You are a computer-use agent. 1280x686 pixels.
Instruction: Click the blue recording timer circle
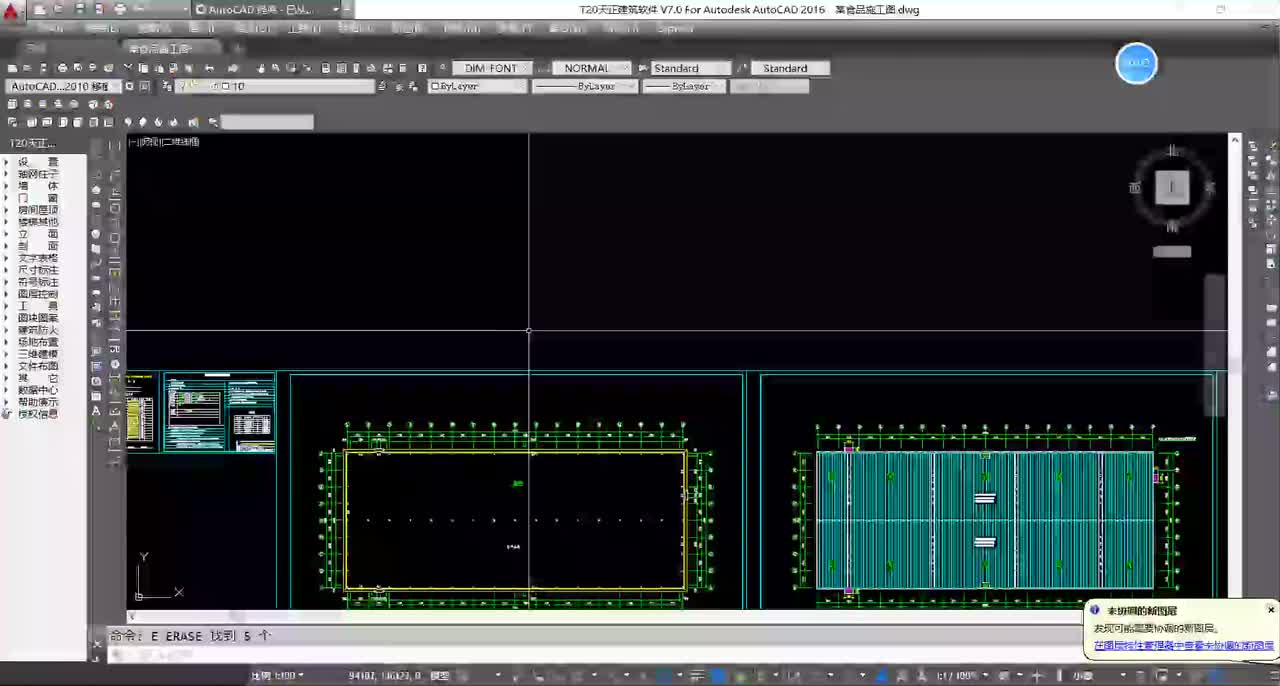(1136, 63)
